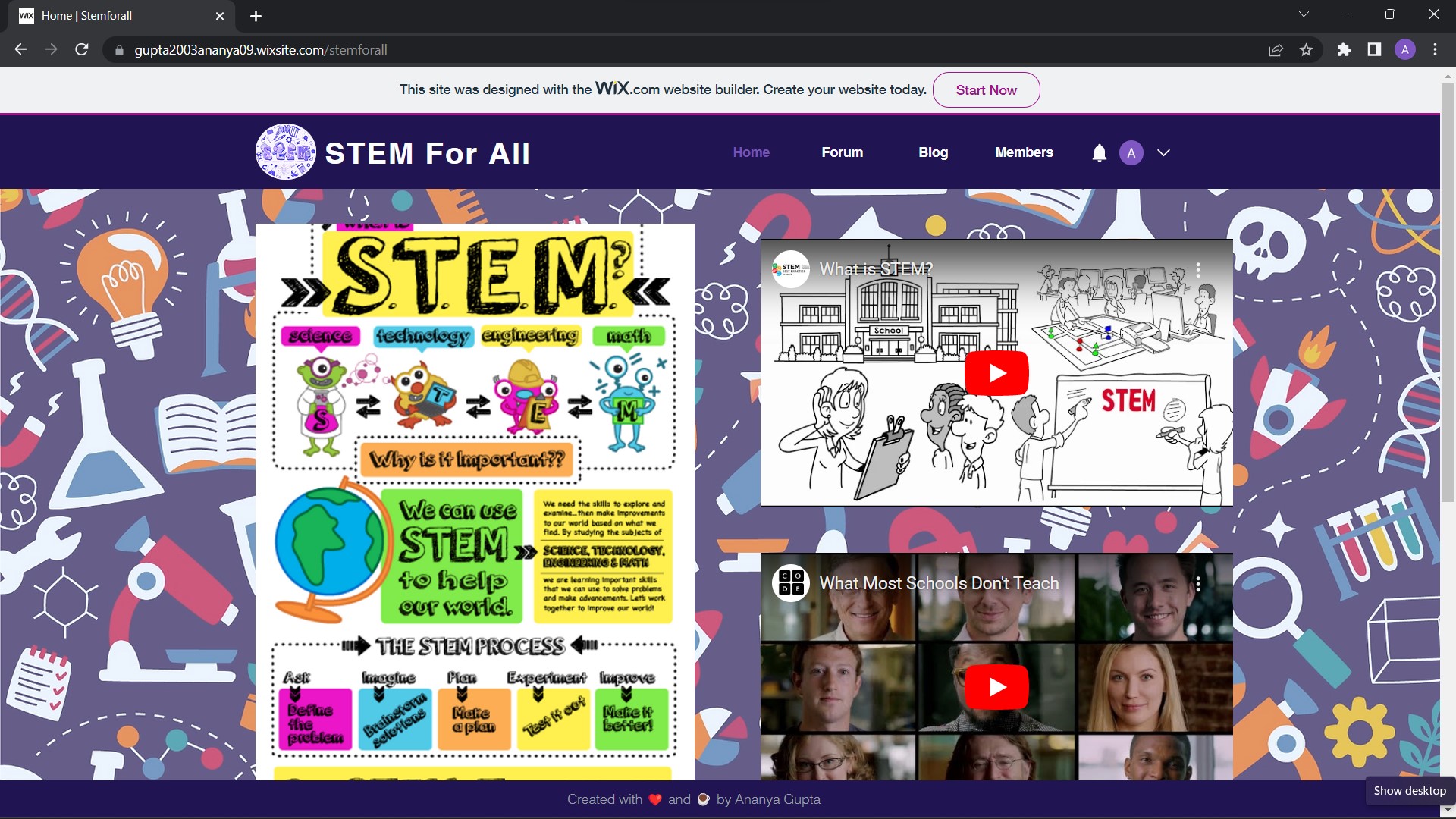Bookmark this page with star icon
Viewport: 1456px width, 819px height.
pos(1306,50)
